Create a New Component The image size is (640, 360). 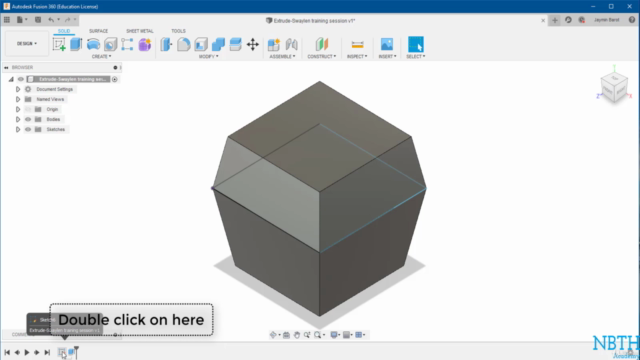point(274,44)
